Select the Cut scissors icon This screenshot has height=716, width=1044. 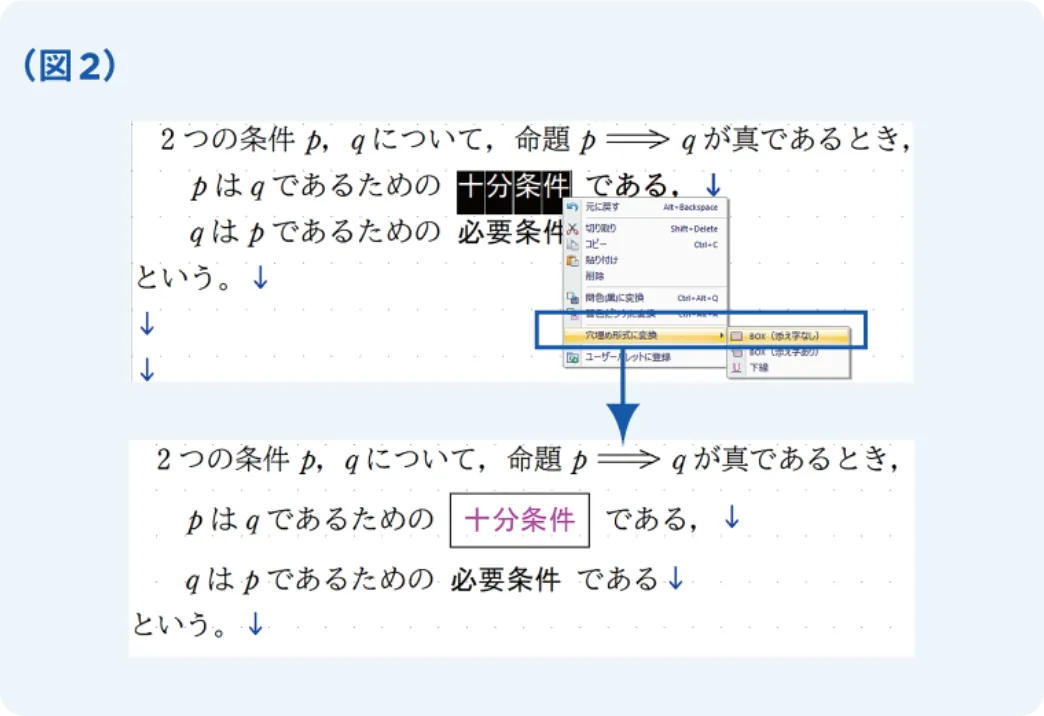572,229
